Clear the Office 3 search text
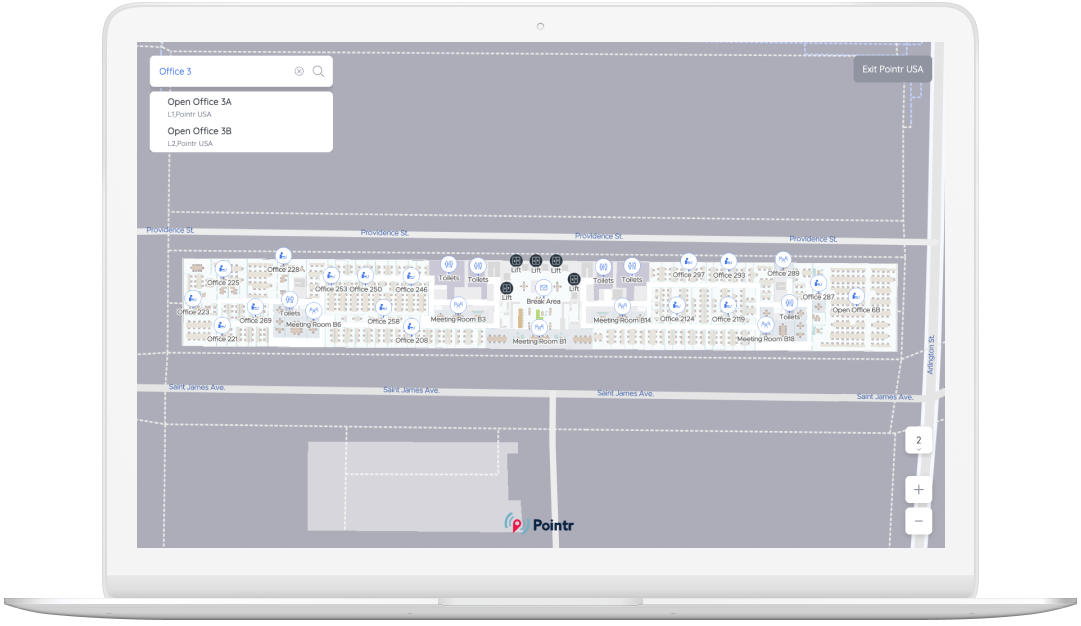 (298, 70)
